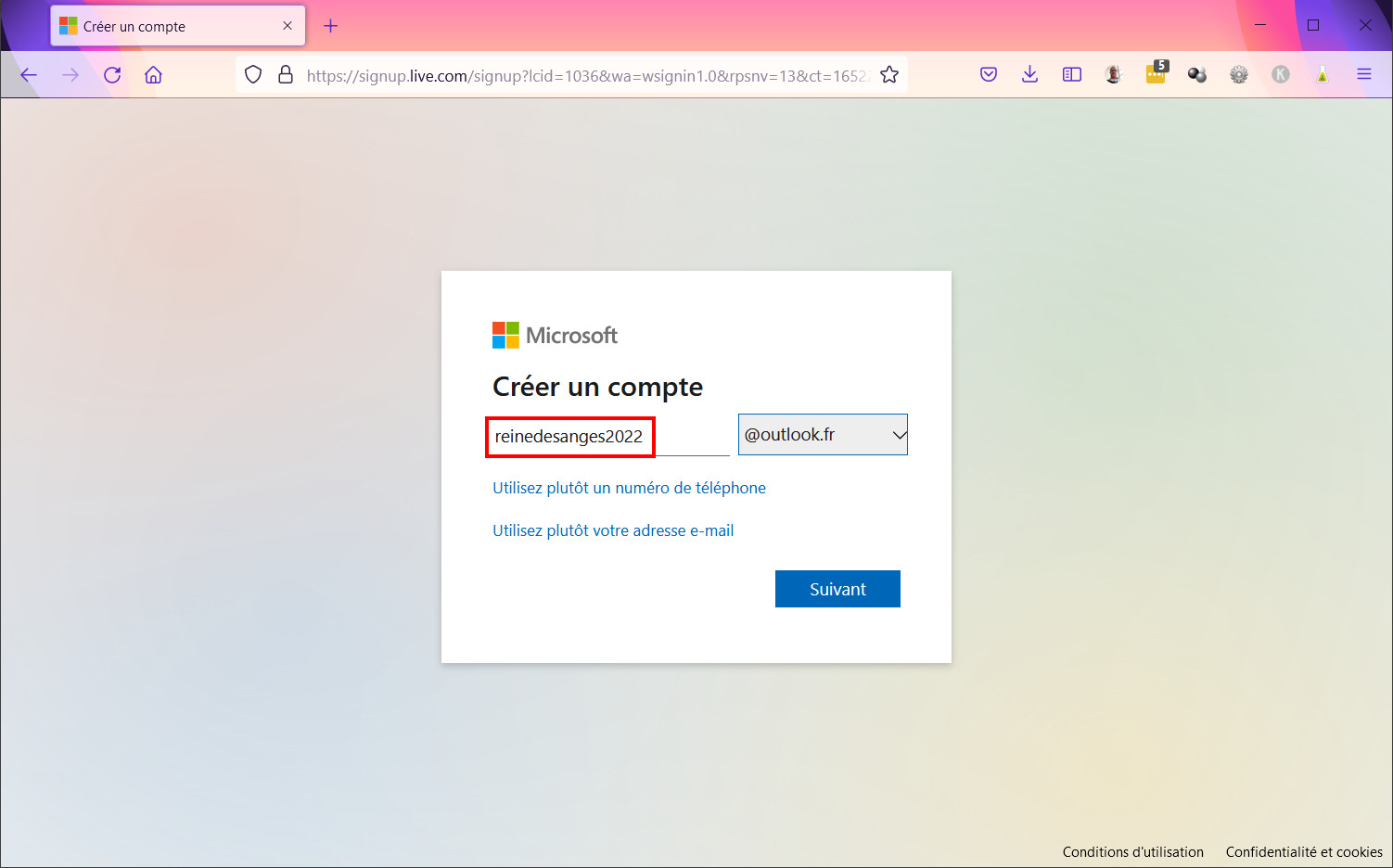Reload the current page
Image resolution: width=1393 pixels, height=868 pixels.
coord(112,75)
